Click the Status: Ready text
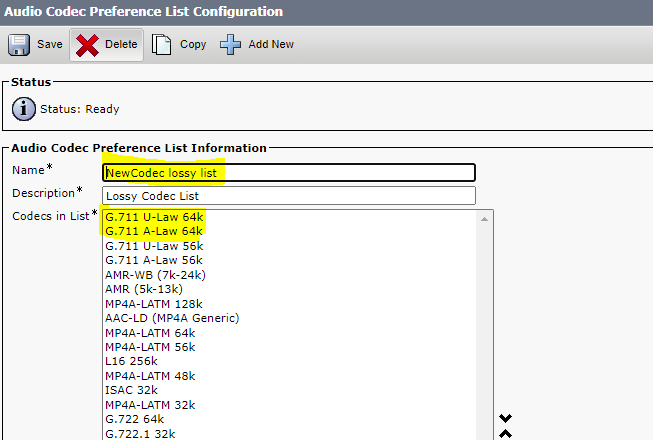The image size is (653, 440). point(80,109)
